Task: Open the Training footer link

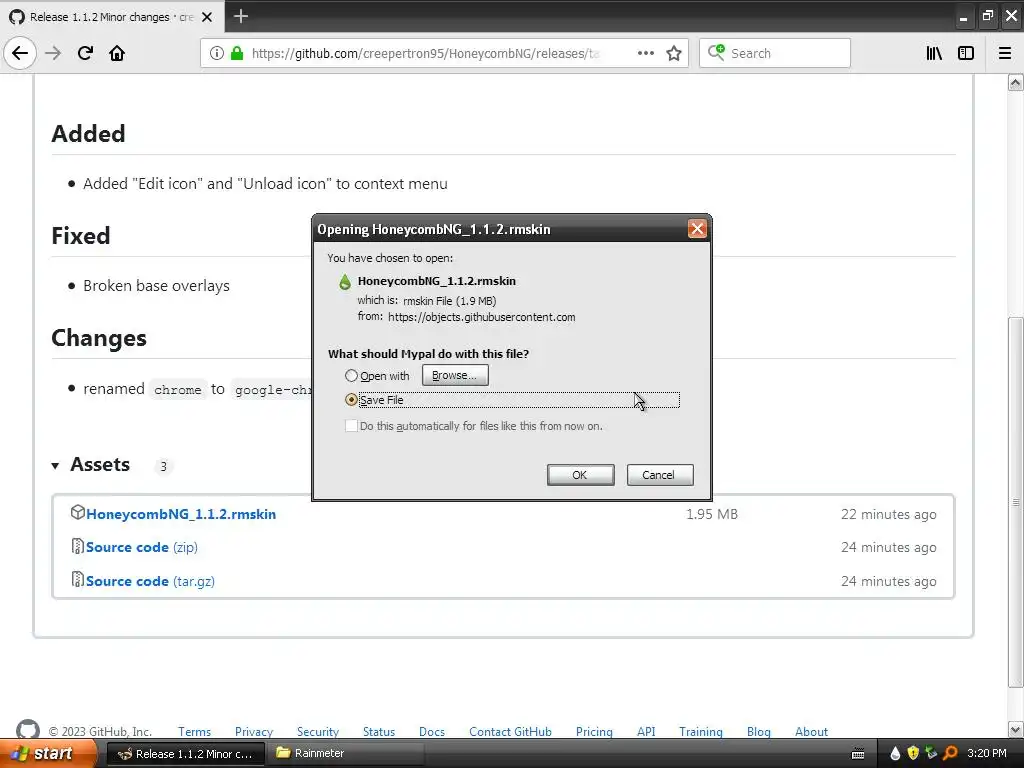Action: click(x=701, y=731)
